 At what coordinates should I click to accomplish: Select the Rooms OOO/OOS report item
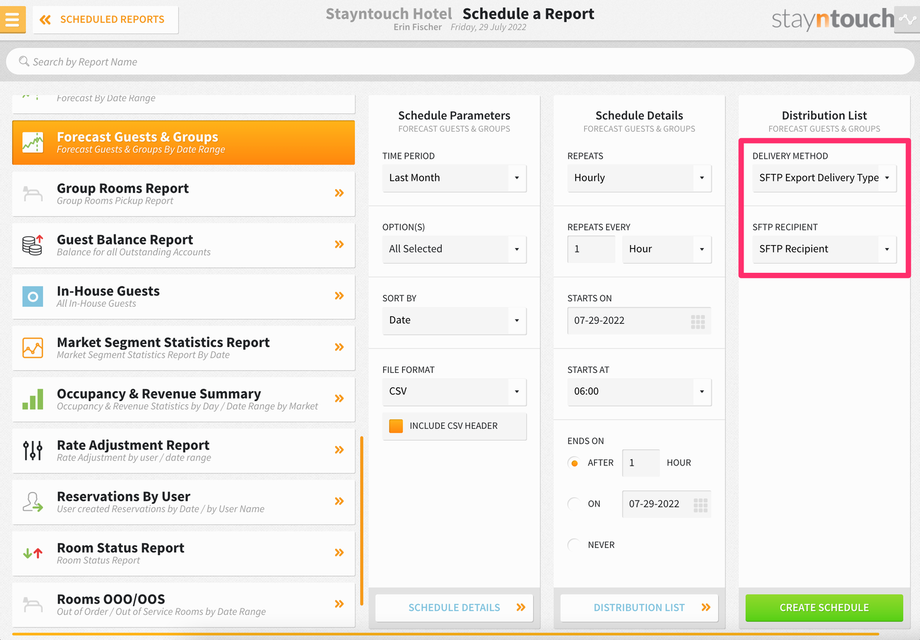tap(183, 604)
